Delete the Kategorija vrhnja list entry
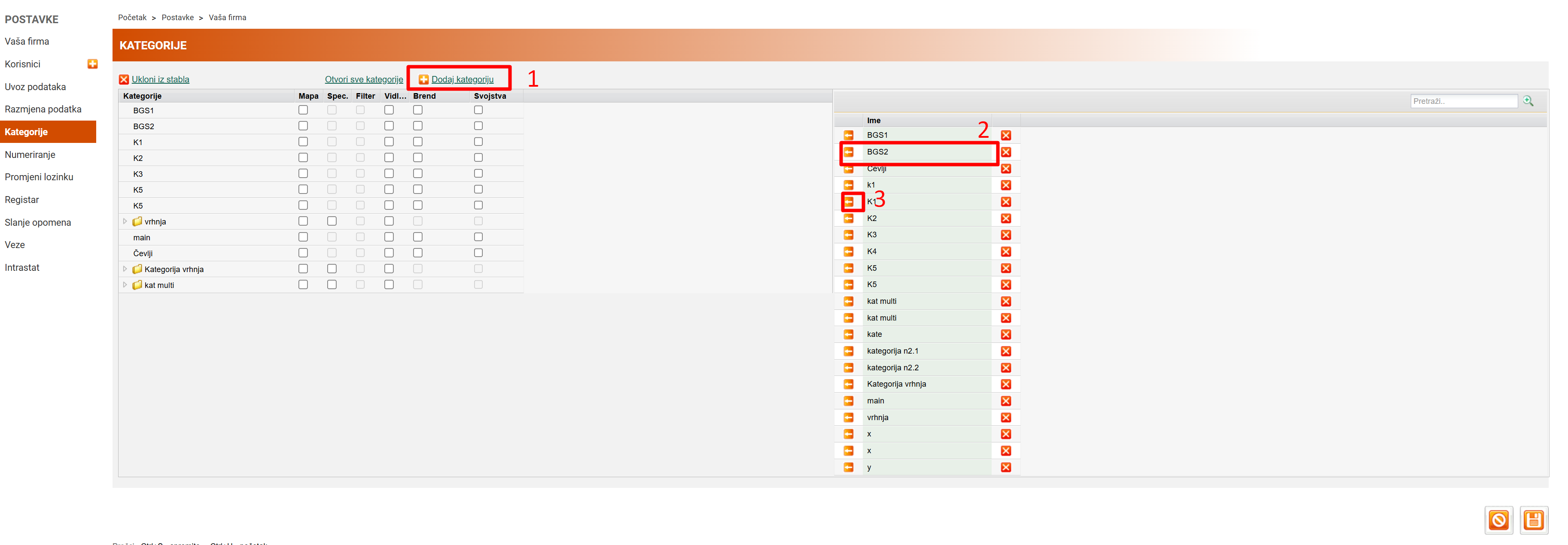 click(1005, 385)
